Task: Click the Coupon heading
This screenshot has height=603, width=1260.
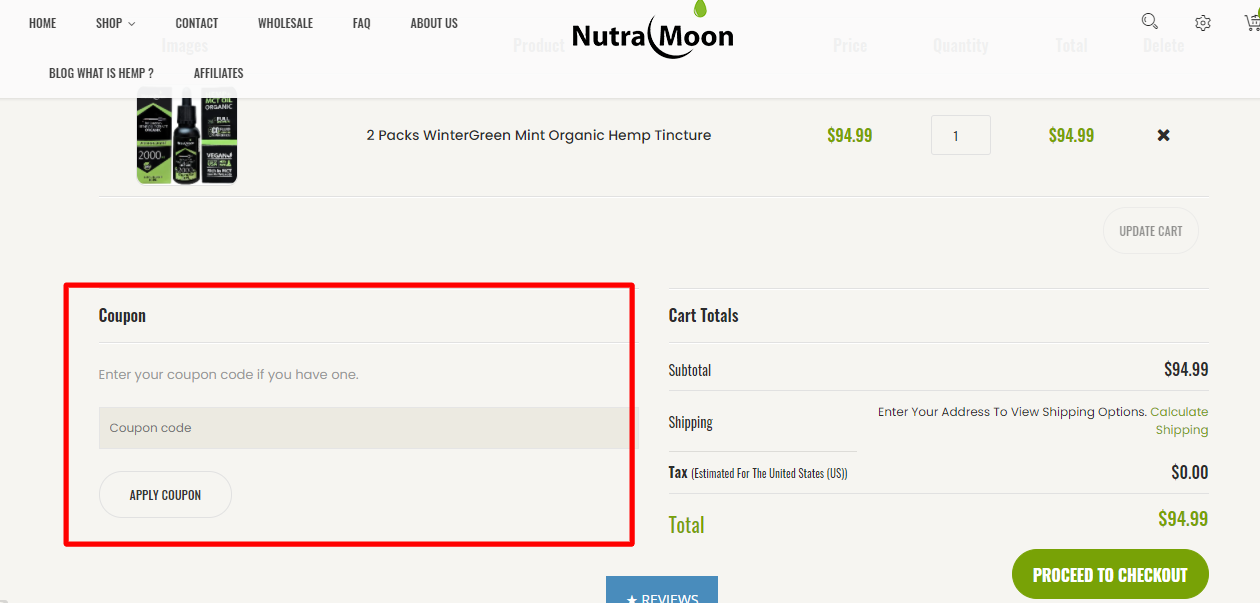Action: point(122,315)
